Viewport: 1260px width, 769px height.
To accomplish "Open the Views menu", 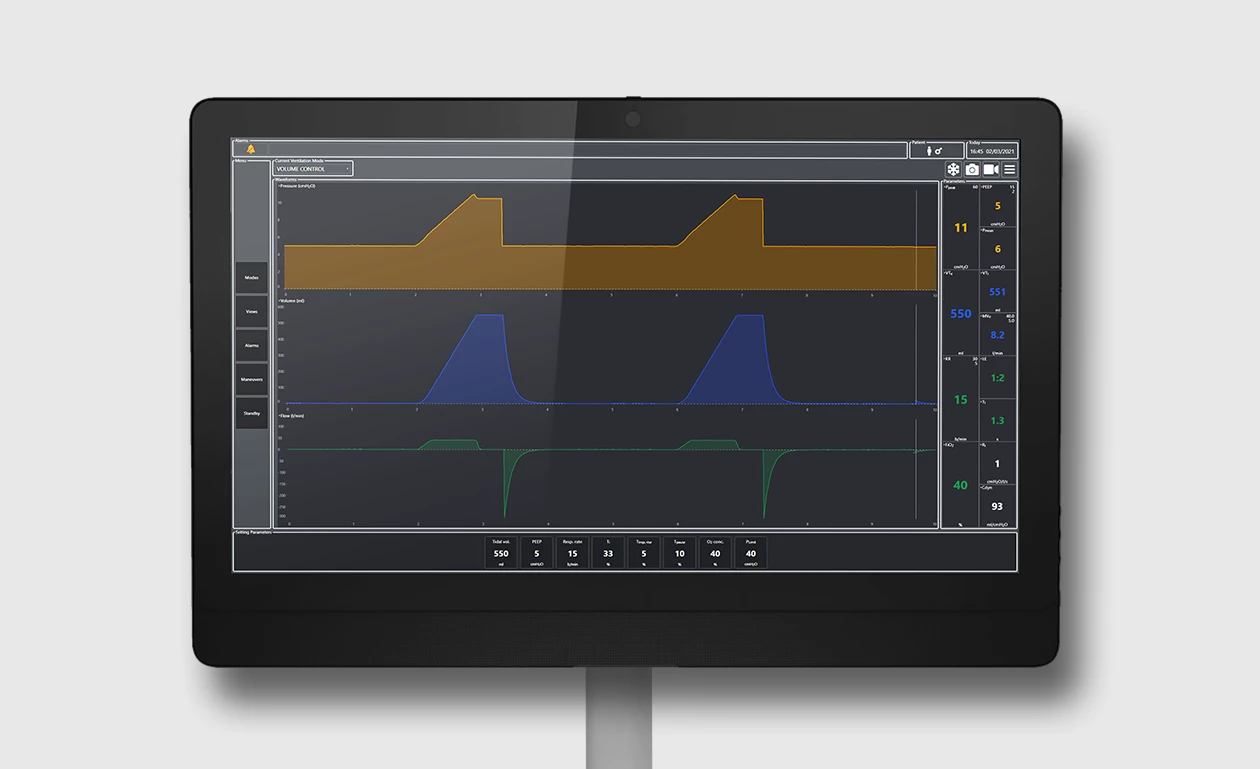I will [252, 312].
